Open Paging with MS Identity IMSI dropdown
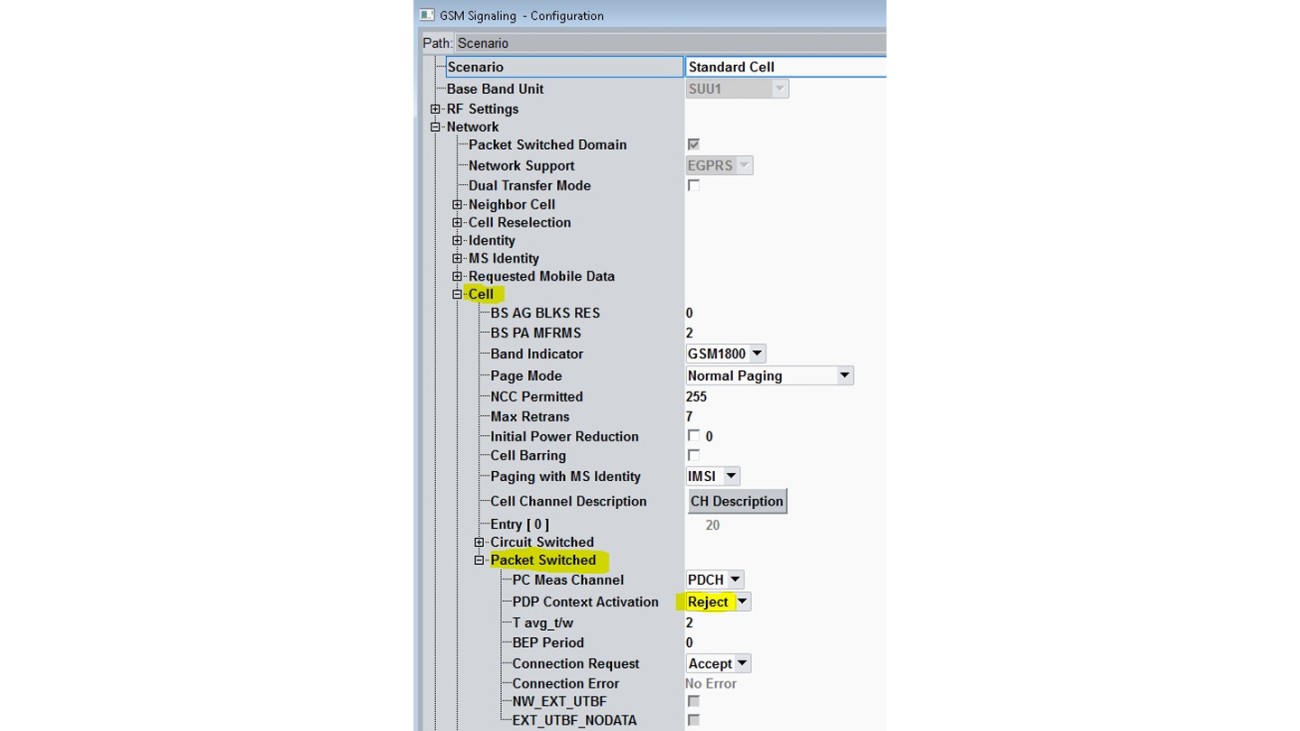This screenshot has width=1300, height=731. tap(713, 476)
